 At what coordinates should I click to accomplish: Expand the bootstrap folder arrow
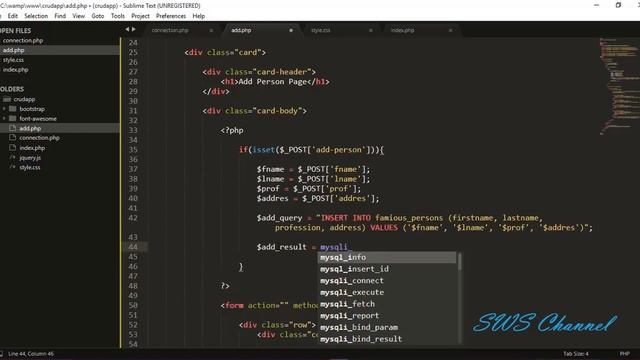(x=4, y=109)
